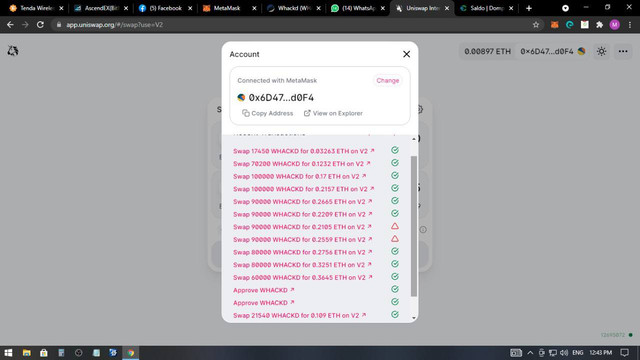Open the Windows Start menu
640x360 pixels.
tap(8, 353)
